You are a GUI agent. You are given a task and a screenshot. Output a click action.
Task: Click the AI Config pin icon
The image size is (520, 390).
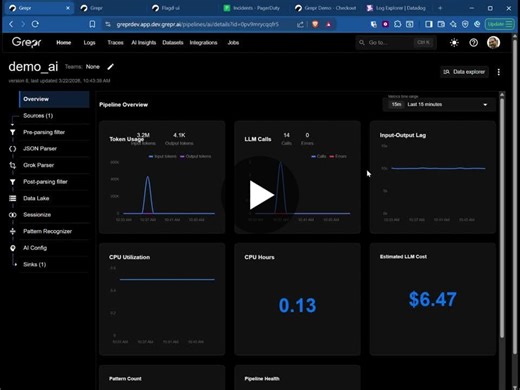(12, 248)
